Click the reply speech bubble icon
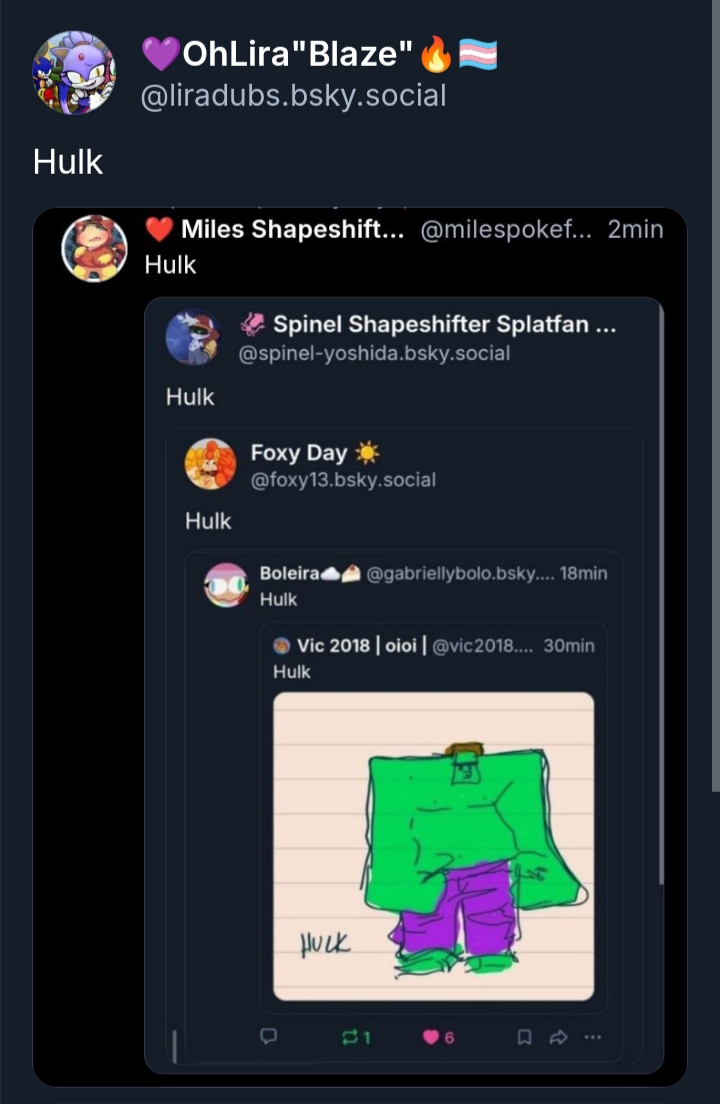720x1104 pixels. pyautogui.click(x=268, y=1037)
